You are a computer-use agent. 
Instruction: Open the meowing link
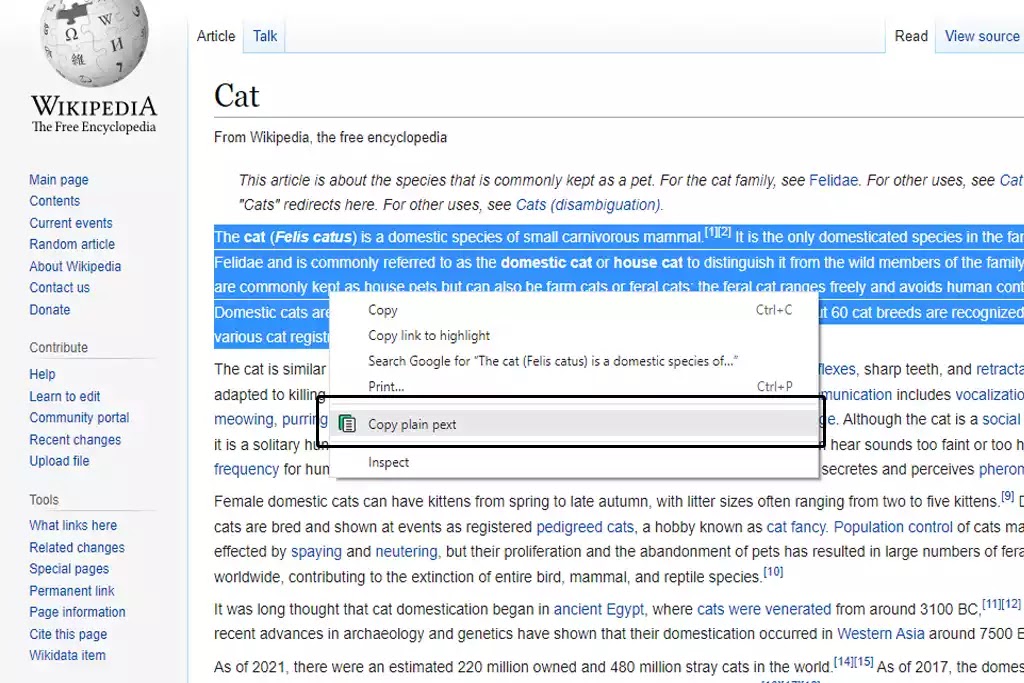(245, 419)
